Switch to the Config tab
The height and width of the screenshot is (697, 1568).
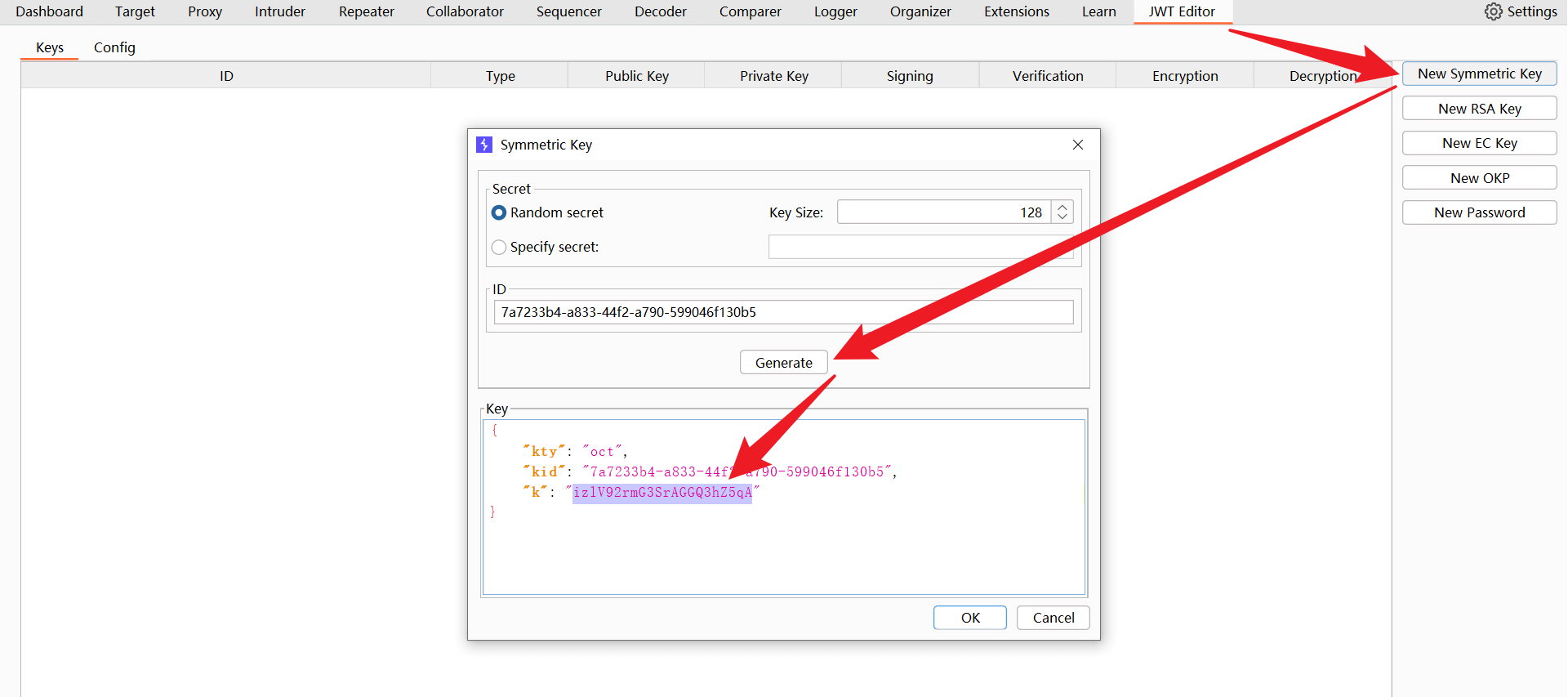tap(114, 47)
